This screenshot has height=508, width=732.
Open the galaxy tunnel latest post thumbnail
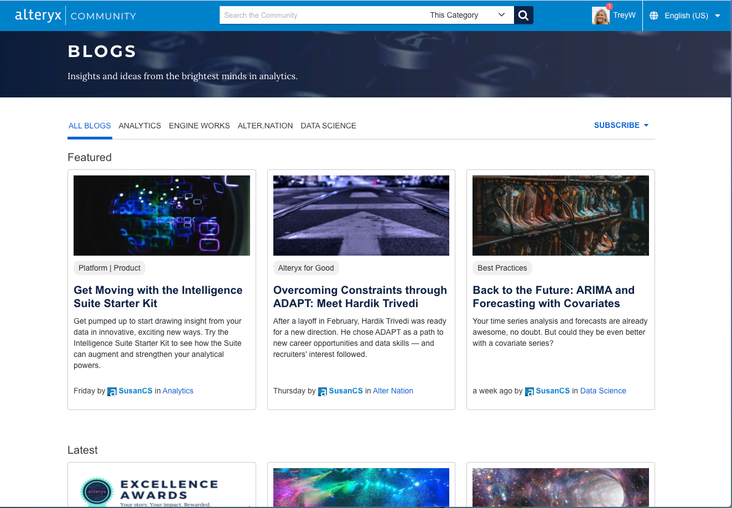point(561,488)
